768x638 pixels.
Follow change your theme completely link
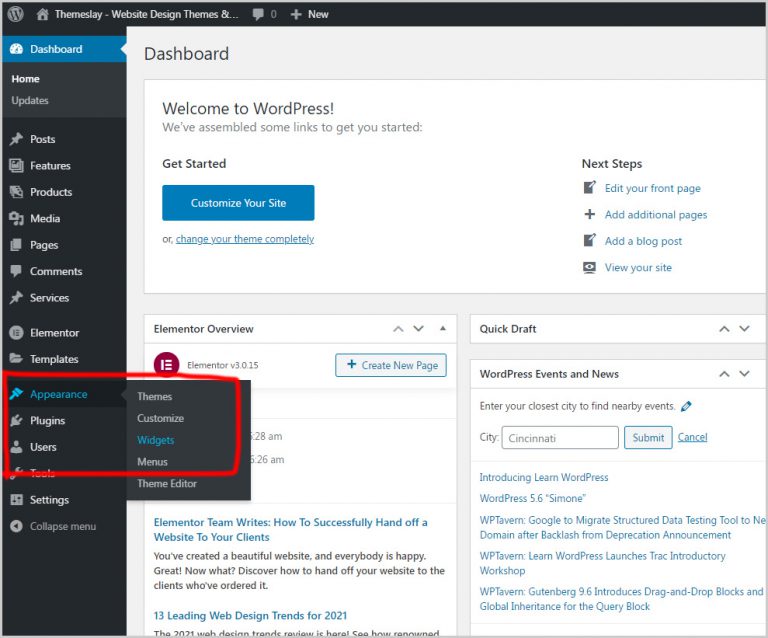click(x=245, y=239)
